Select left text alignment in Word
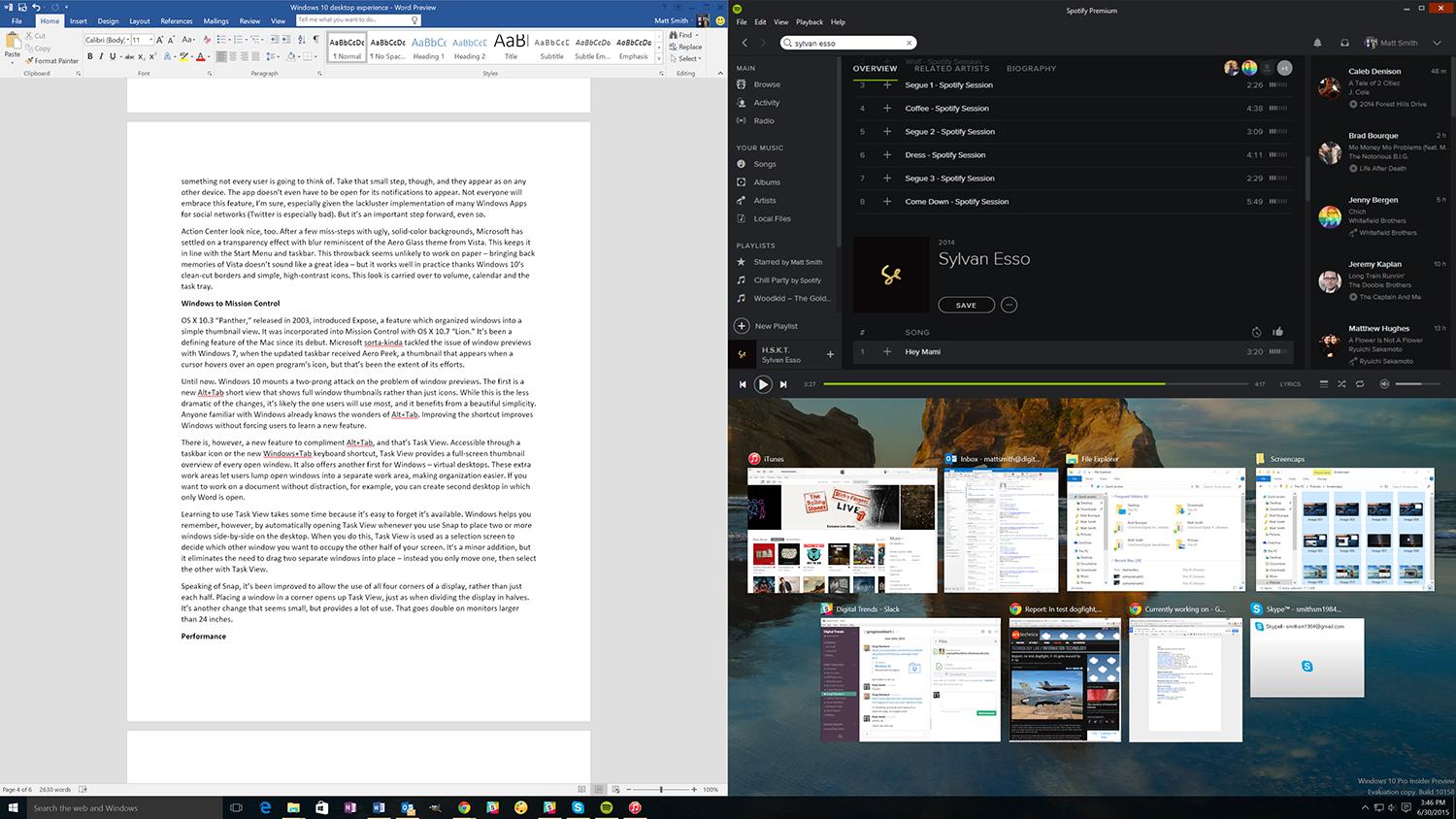 (221, 56)
